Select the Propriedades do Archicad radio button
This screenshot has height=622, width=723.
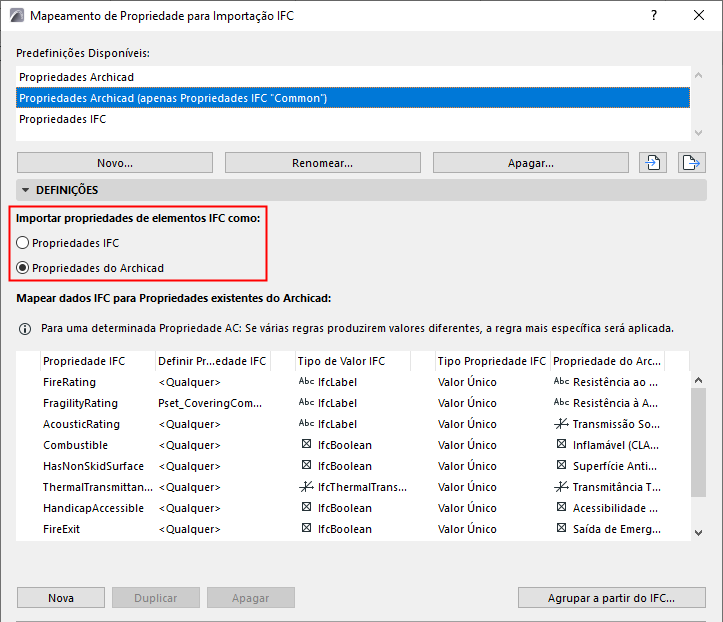tap(23, 268)
